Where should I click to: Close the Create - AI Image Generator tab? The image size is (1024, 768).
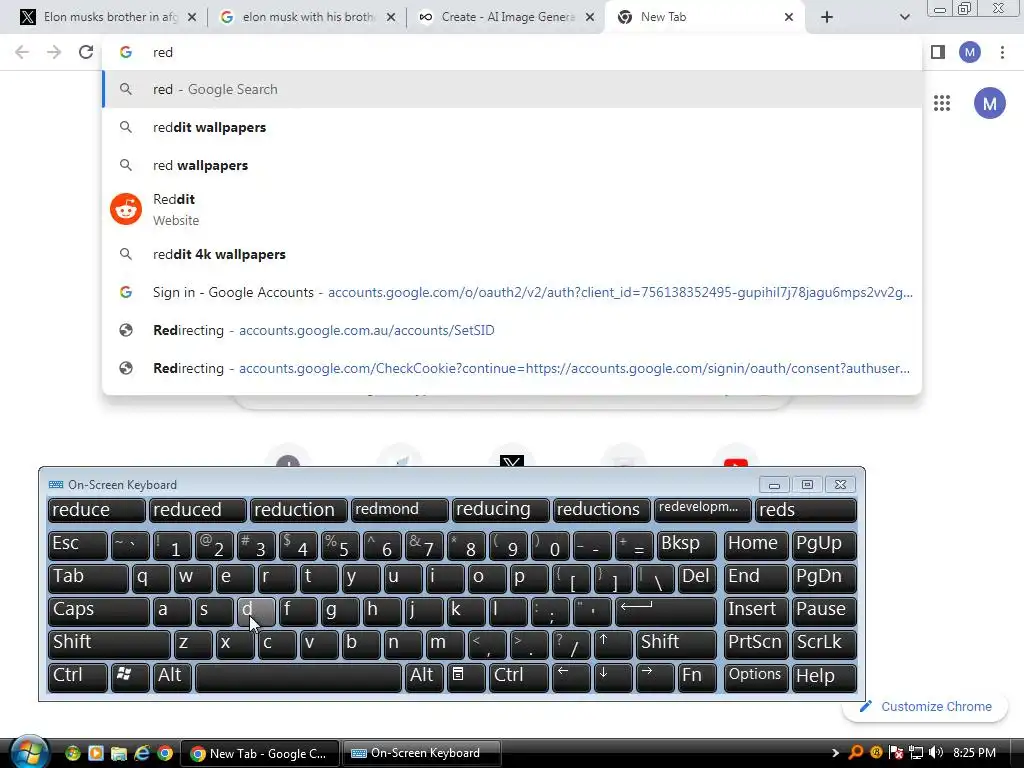[590, 17]
